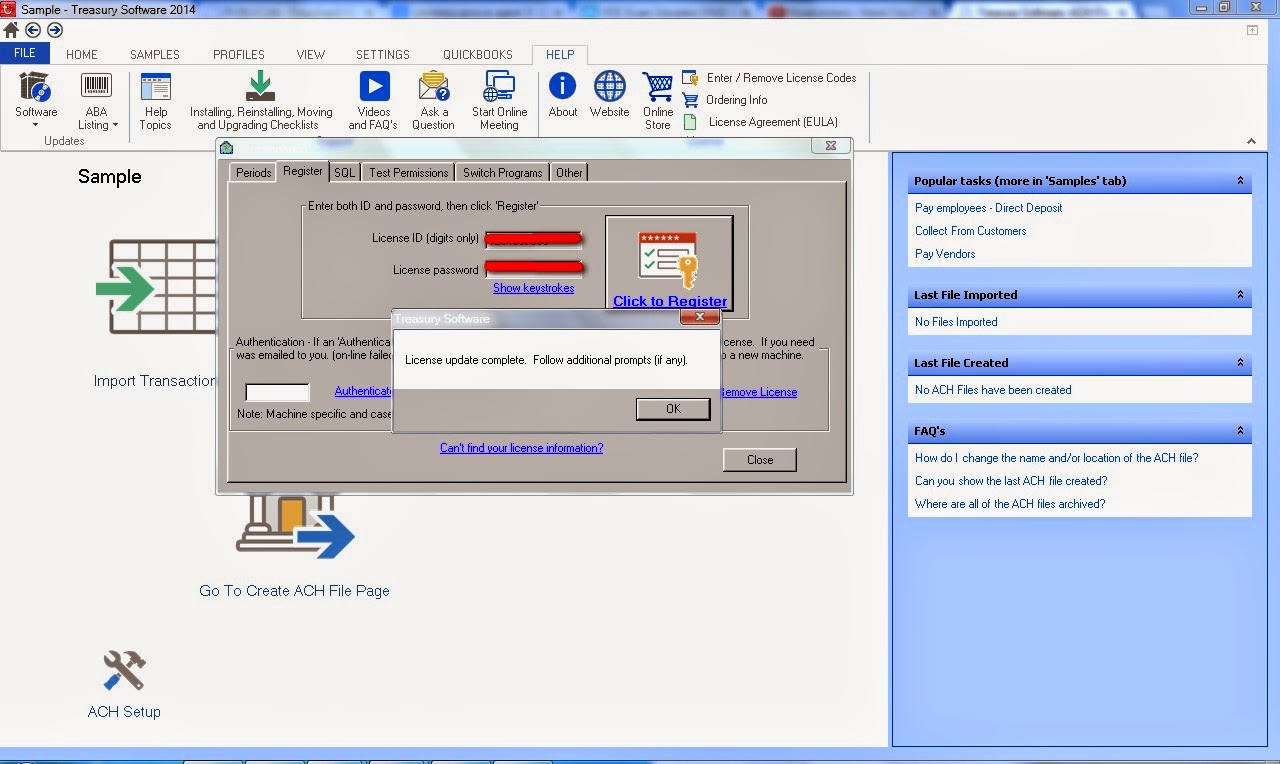
Task: Open Software updates icon
Action: (x=36, y=87)
